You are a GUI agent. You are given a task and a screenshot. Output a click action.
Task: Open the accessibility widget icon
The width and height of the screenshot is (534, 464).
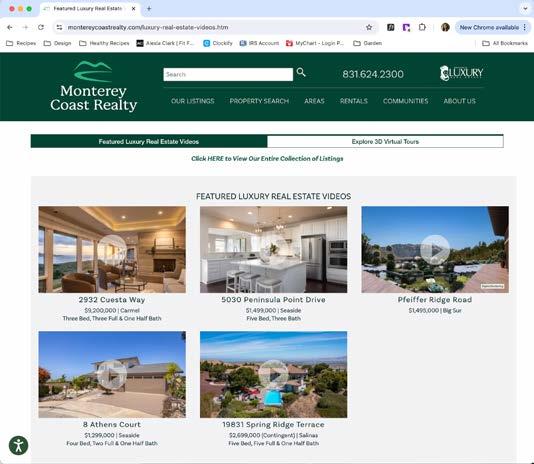click(x=18, y=445)
